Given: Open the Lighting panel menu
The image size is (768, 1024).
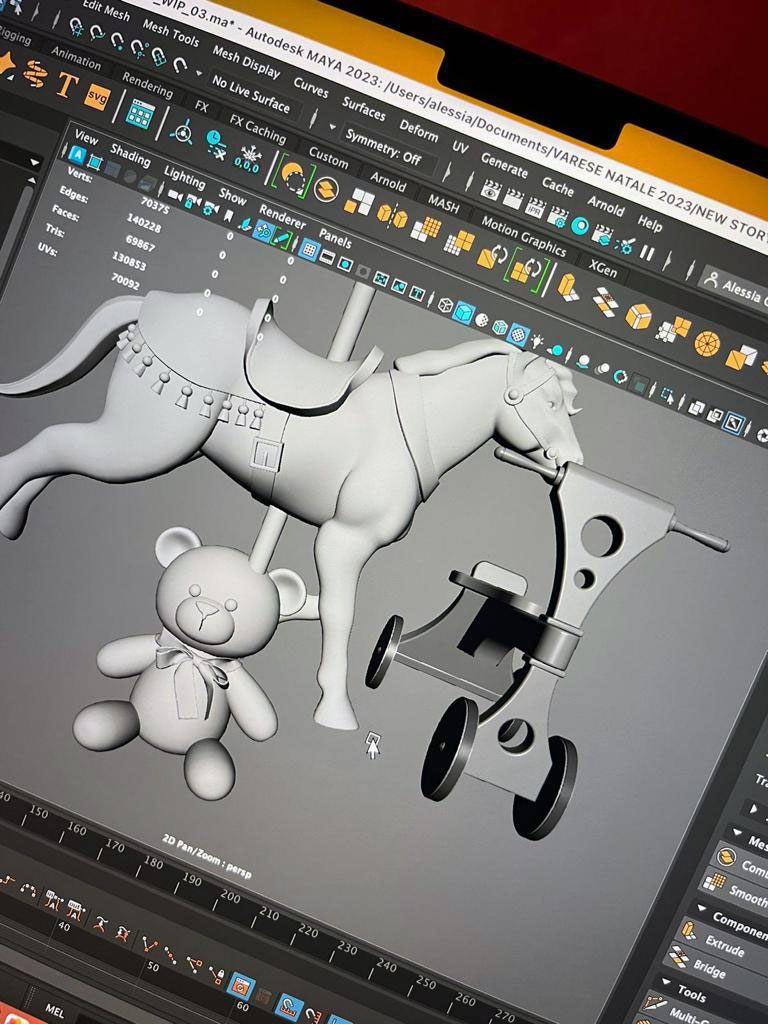Looking at the screenshot, I should pos(184,176).
